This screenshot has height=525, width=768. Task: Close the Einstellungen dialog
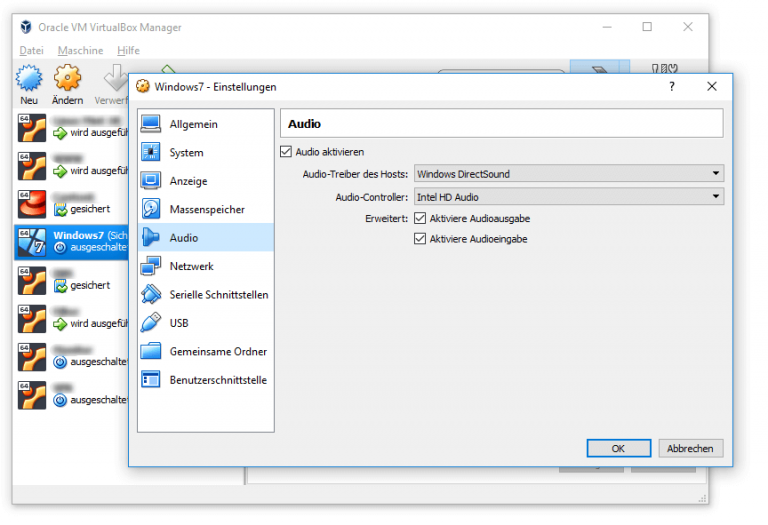(712, 87)
